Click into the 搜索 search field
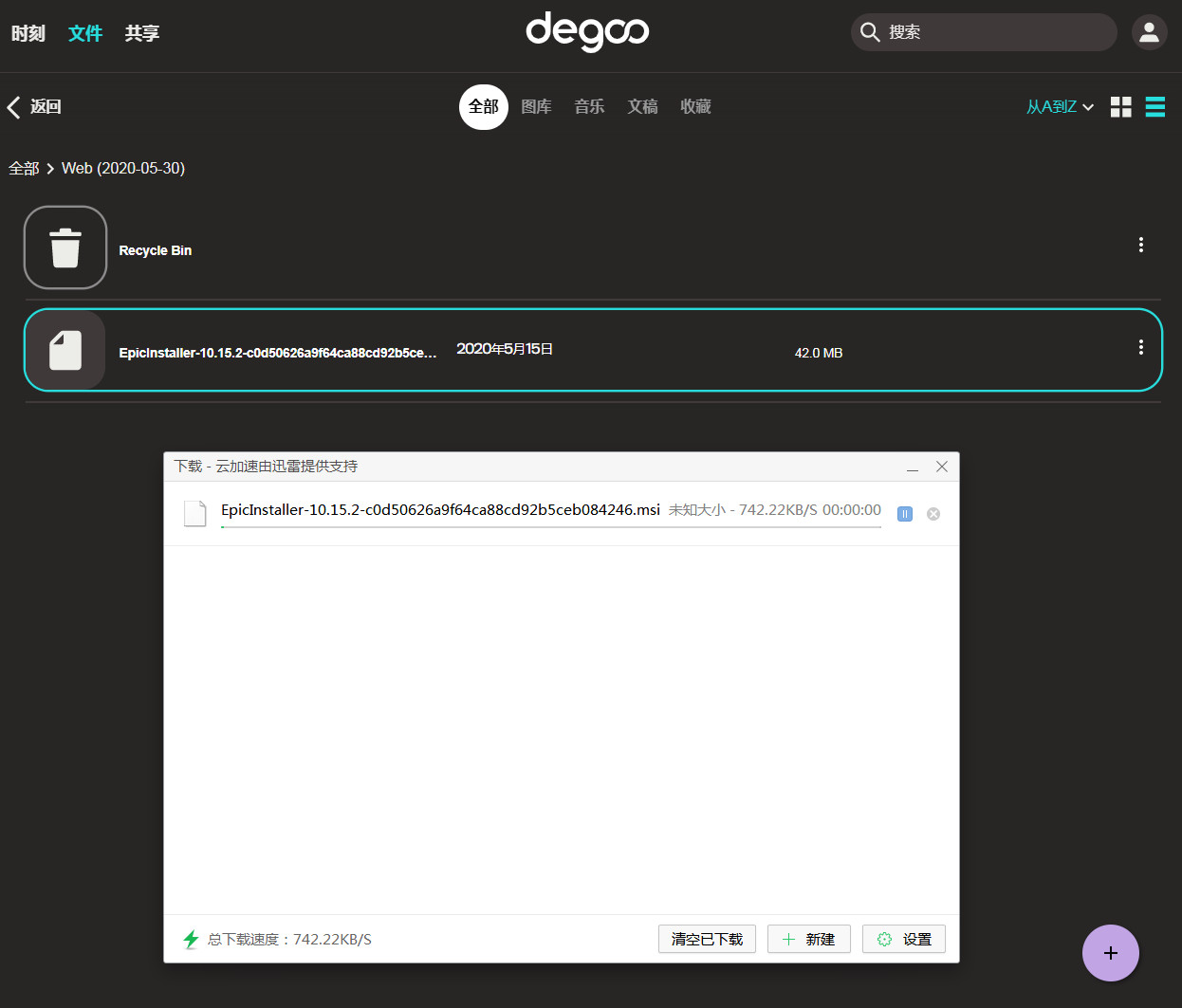 [x=984, y=32]
